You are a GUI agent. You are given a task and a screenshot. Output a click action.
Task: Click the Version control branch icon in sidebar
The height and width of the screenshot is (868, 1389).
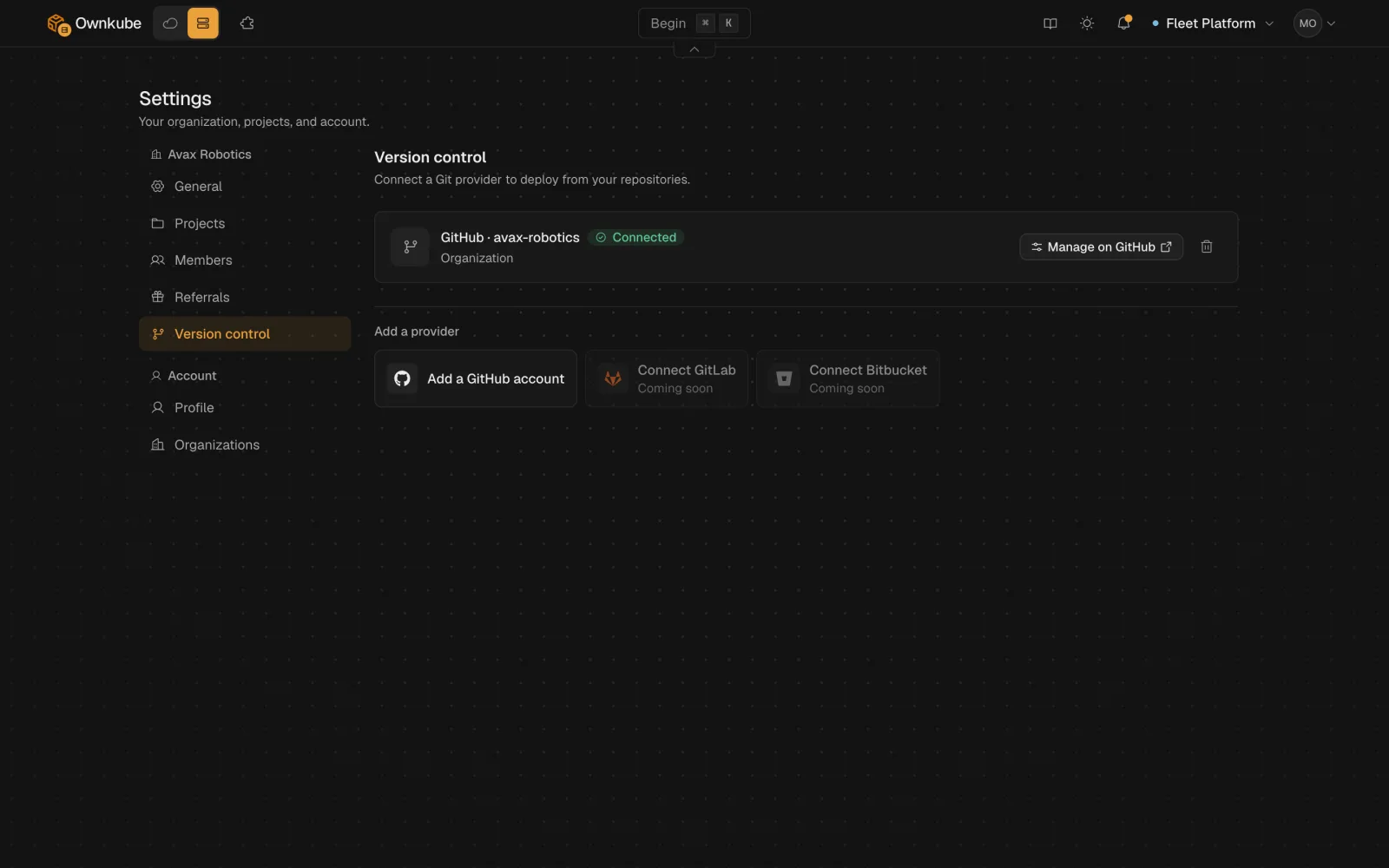pyautogui.click(x=157, y=334)
